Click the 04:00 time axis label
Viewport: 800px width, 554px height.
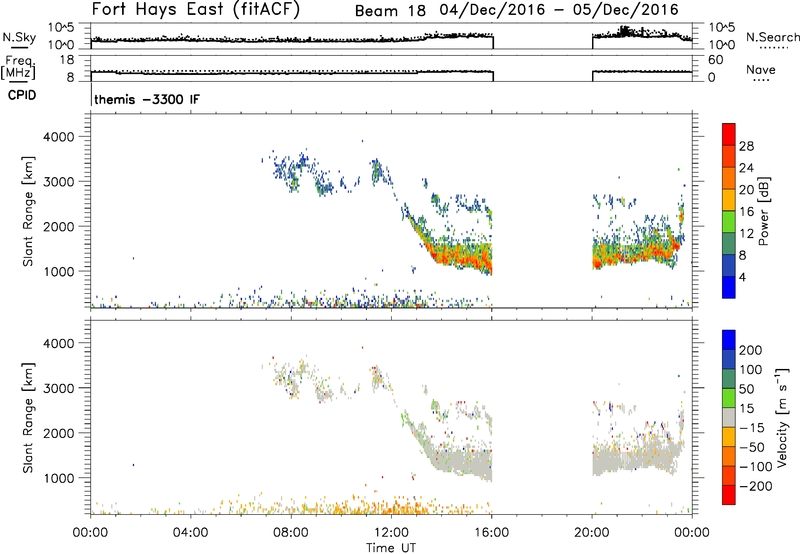(190, 533)
